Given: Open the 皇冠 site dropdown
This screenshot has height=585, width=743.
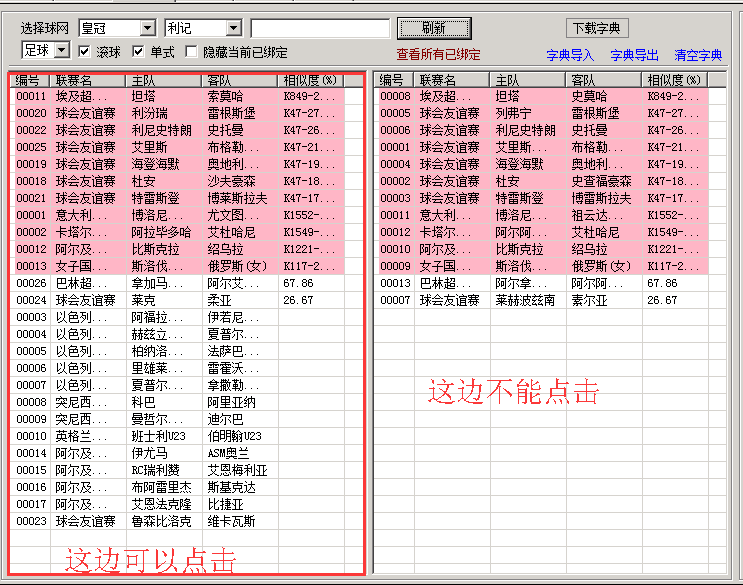Looking at the screenshot, I should 148,28.
